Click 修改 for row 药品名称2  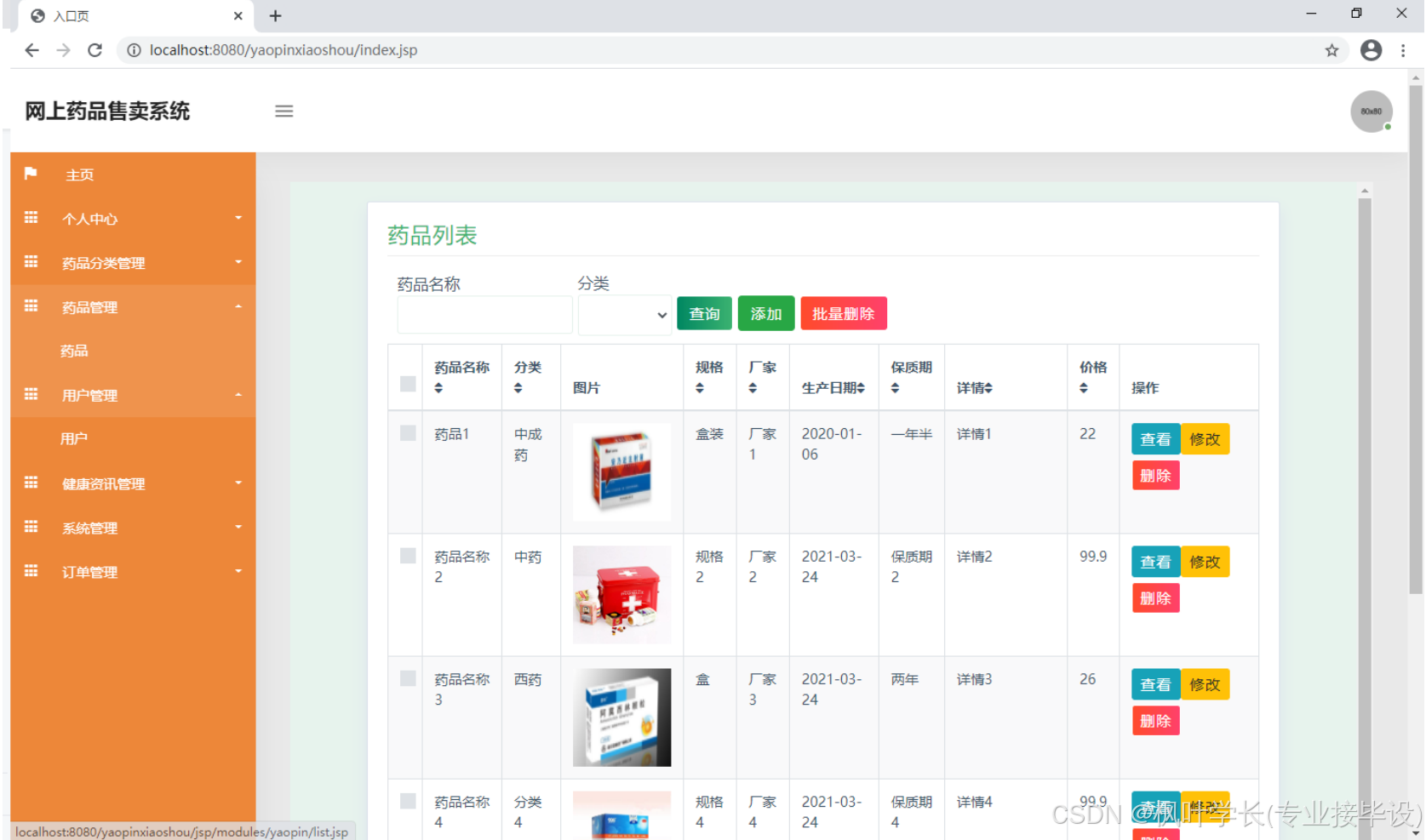(x=1205, y=562)
